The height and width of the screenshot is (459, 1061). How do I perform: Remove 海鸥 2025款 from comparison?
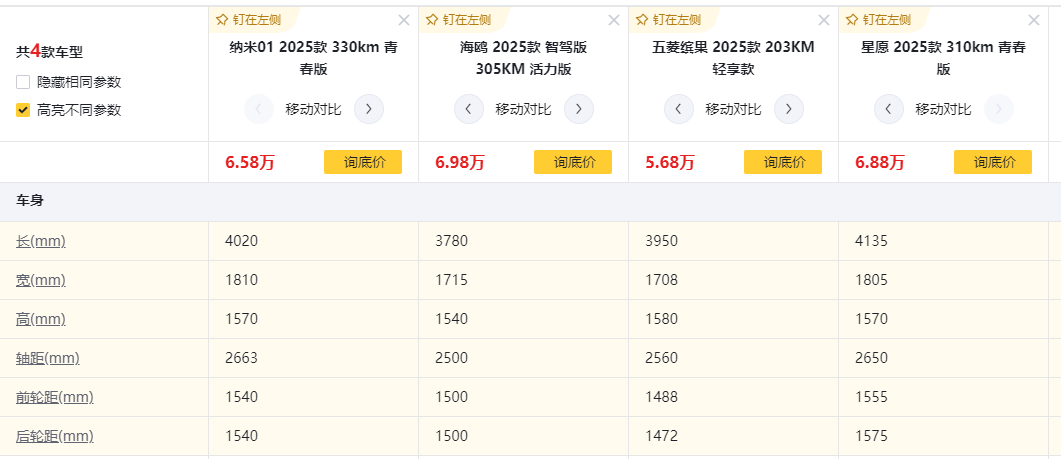(x=614, y=20)
